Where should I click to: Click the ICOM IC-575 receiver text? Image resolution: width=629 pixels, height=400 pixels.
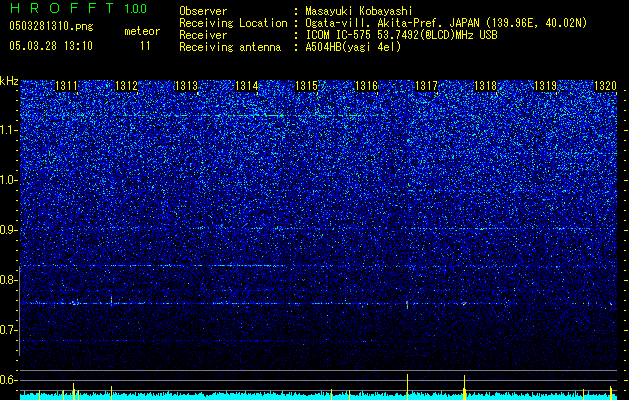pos(401,35)
